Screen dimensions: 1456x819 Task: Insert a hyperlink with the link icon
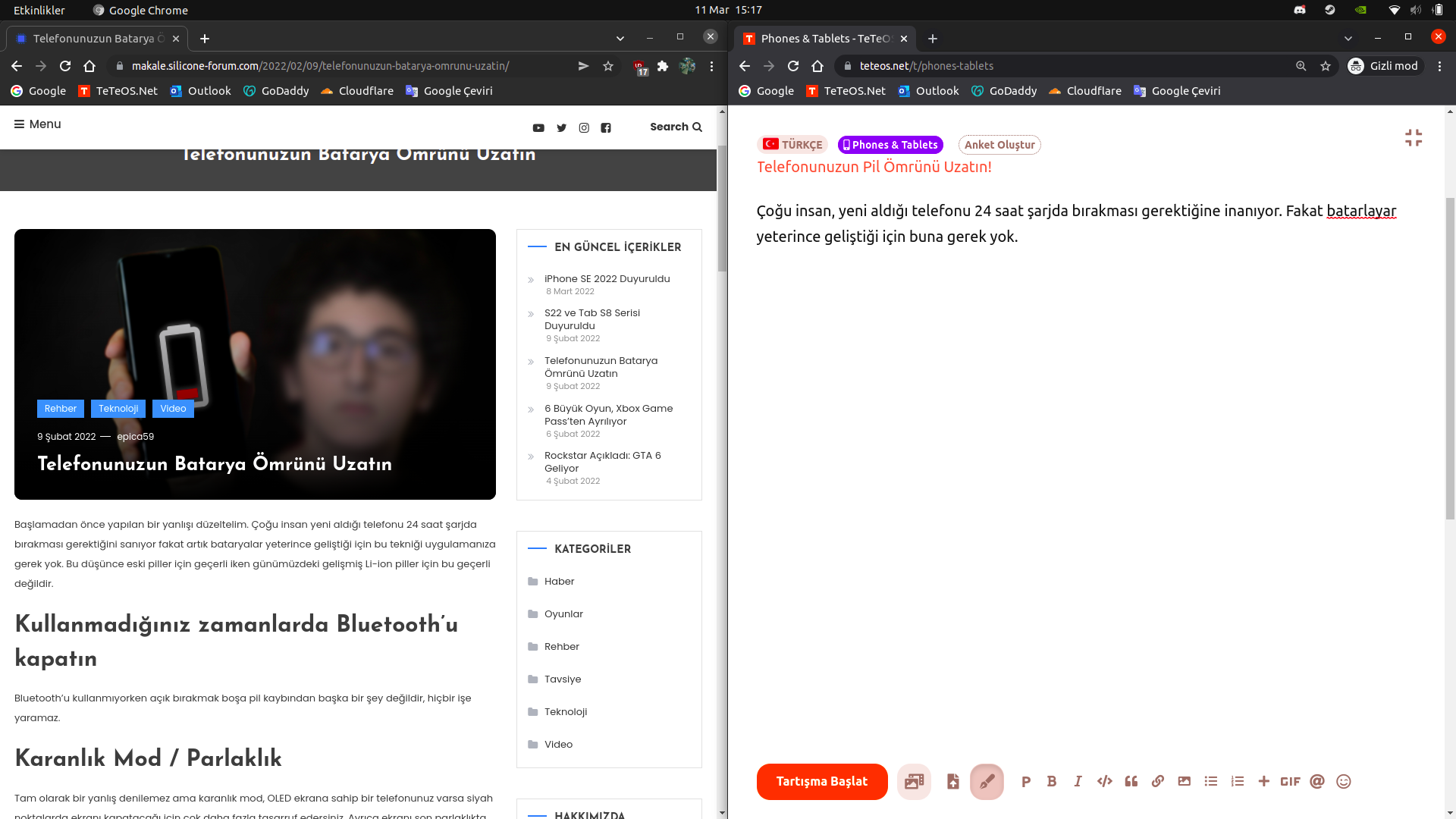[1158, 781]
